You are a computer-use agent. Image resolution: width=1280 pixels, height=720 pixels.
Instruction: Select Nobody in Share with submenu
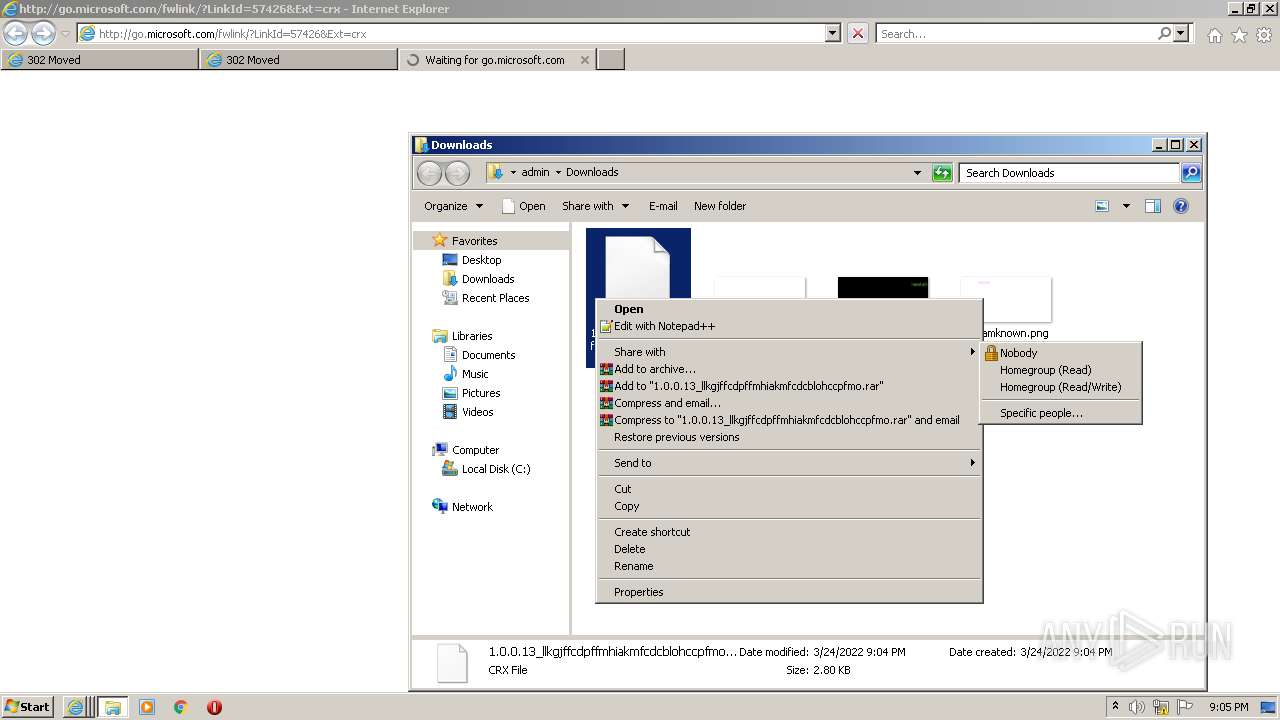coord(1060,353)
